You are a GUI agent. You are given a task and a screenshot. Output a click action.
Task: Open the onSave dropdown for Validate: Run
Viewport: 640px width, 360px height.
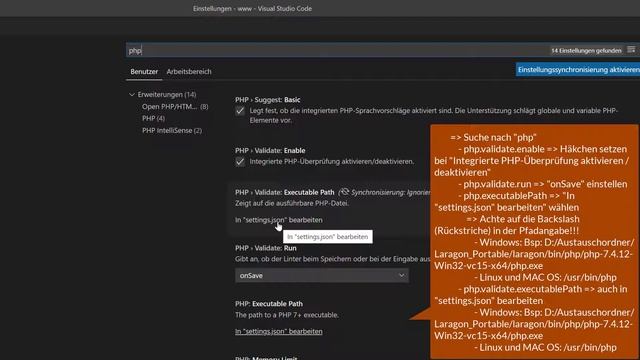[x=322, y=276]
